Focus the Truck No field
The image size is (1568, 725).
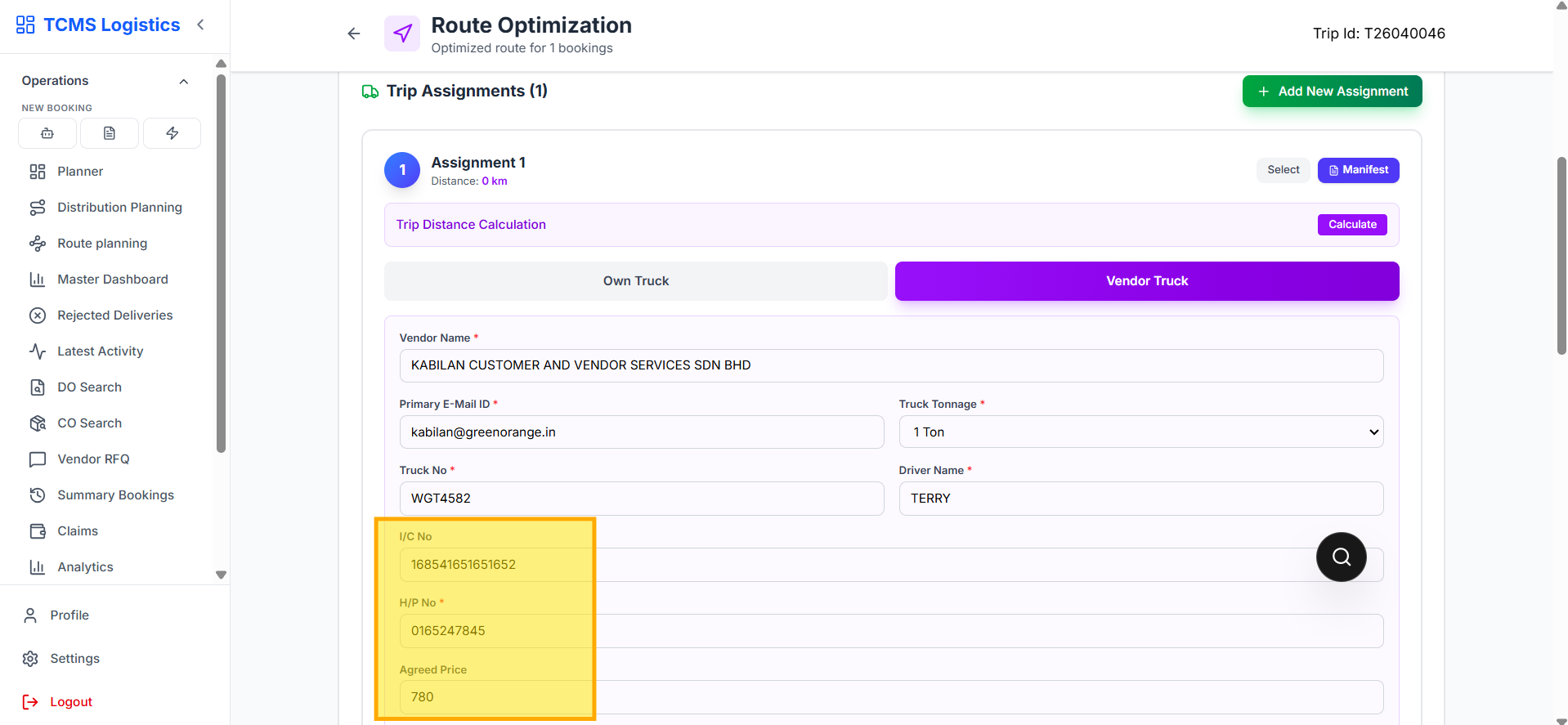pyautogui.click(x=642, y=499)
